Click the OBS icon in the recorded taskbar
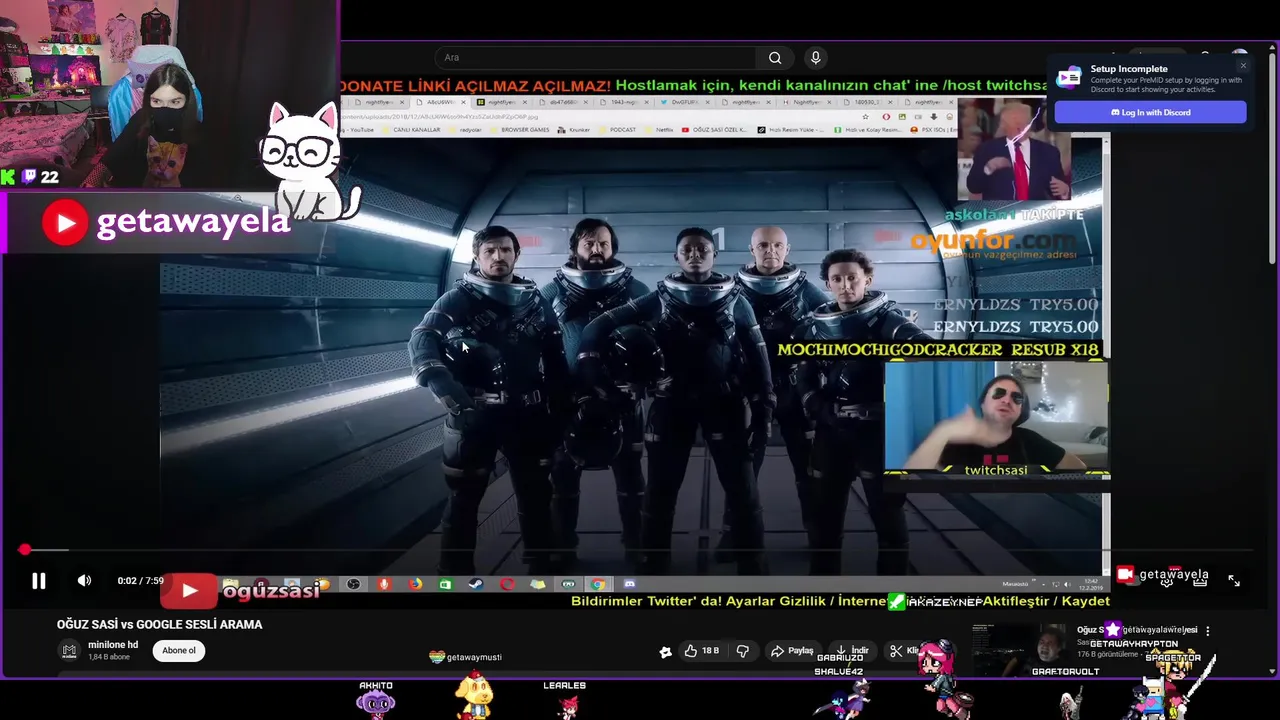This screenshot has width=1280, height=720. coord(353,584)
